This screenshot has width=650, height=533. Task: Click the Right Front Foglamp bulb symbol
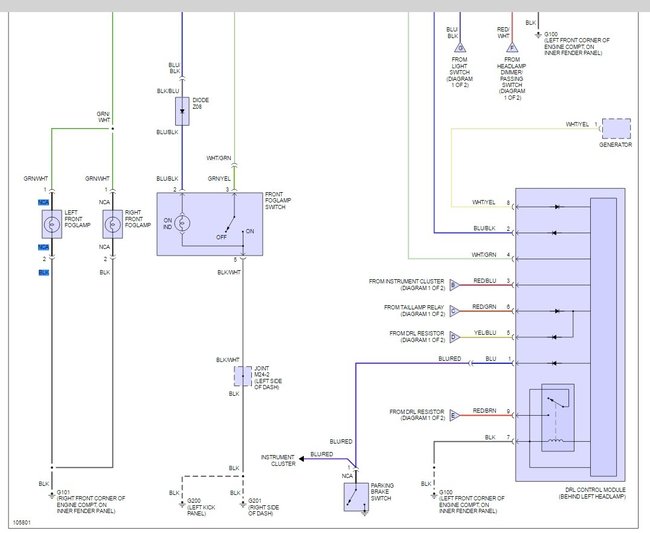[x=113, y=224]
